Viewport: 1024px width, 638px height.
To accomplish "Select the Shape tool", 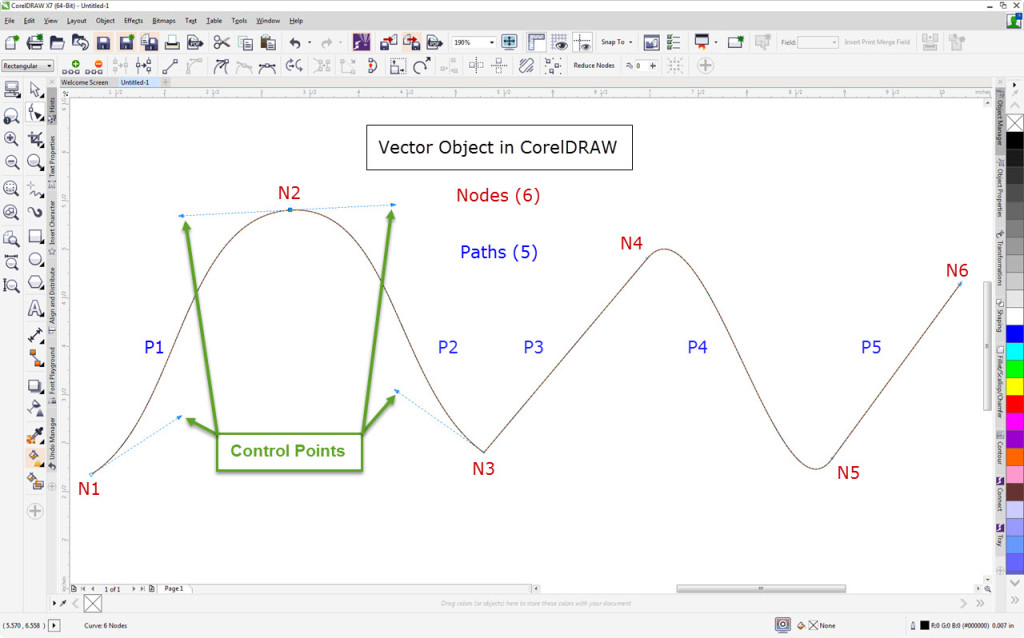I will click(35, 114).
